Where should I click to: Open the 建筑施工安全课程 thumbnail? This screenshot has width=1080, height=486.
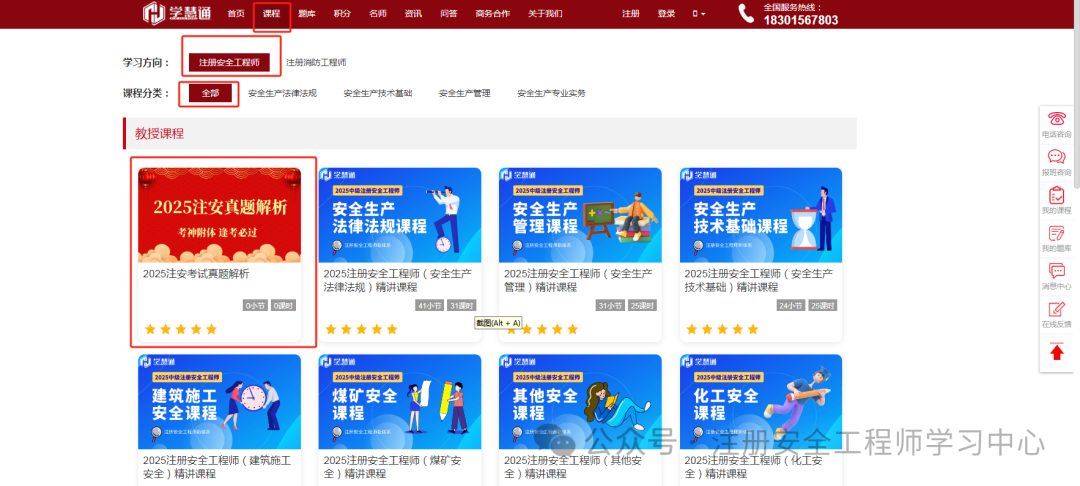219,402
